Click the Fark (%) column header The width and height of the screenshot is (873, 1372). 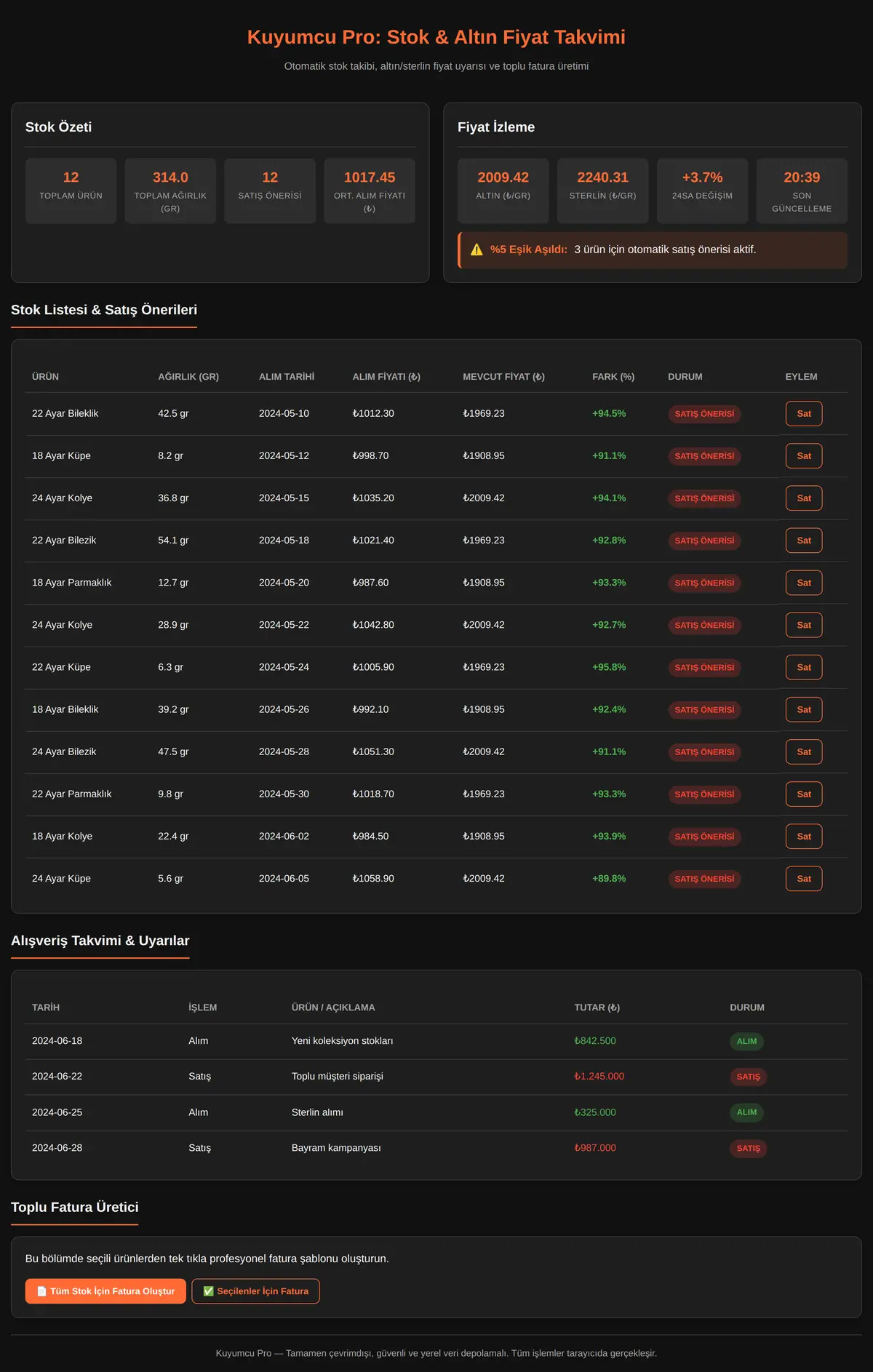613,377
